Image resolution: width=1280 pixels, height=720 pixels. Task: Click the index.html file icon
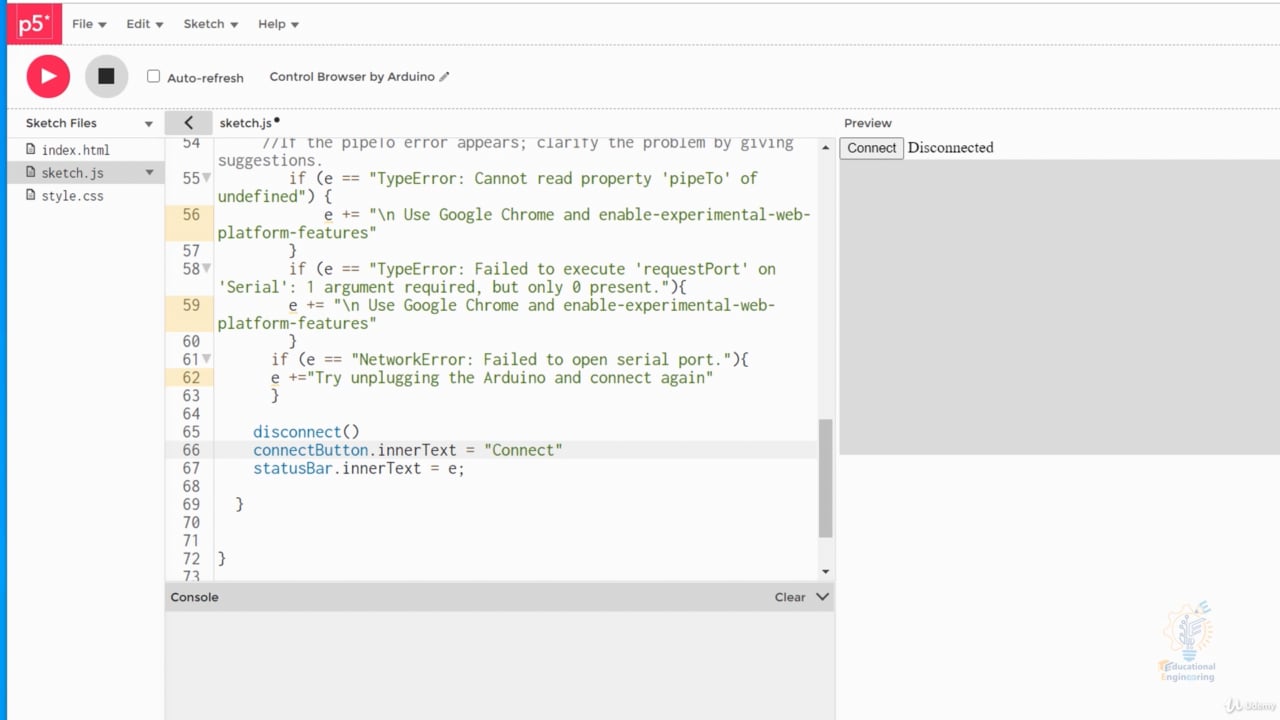pos(31,150)
